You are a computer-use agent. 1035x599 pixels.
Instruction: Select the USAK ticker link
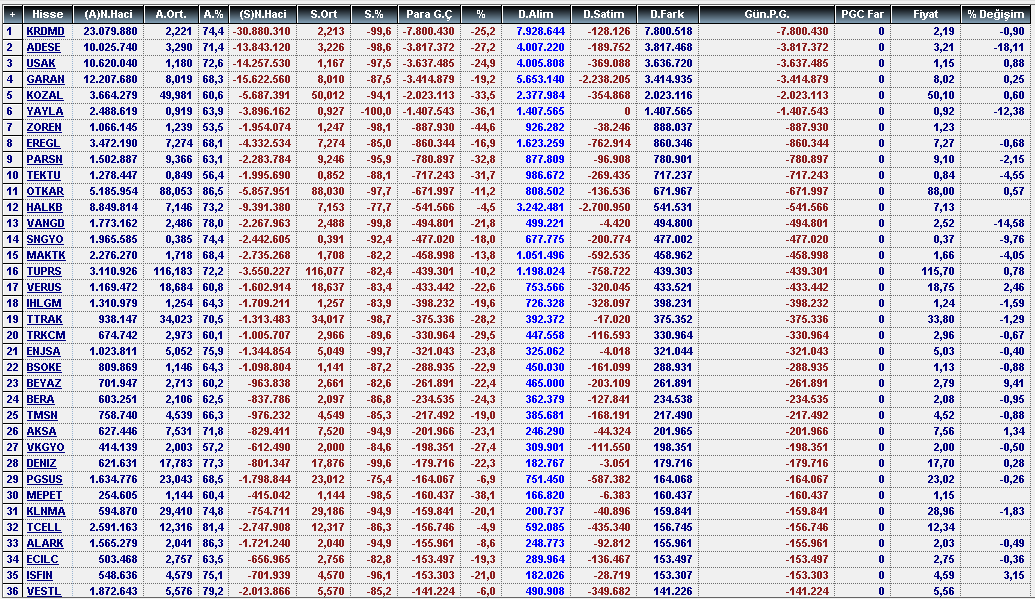click(41, 63)
